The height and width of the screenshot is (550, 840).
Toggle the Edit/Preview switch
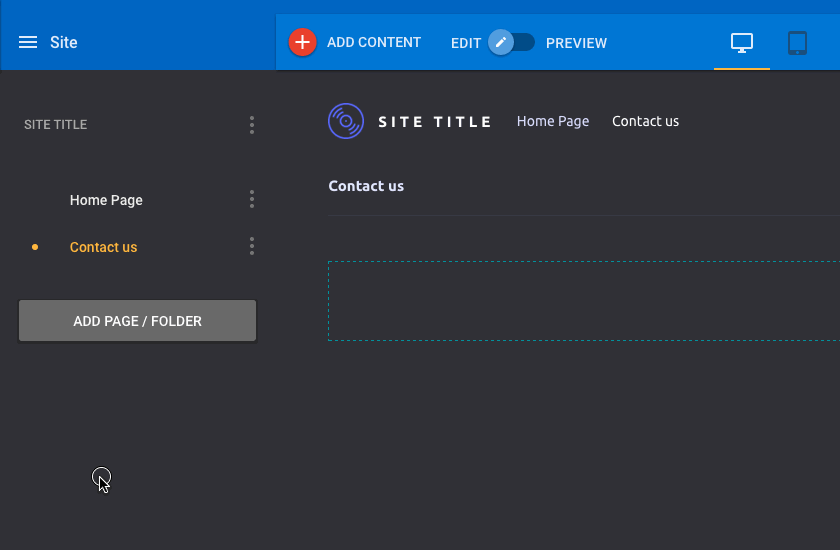pyautogui.click(x=511, y=42)
